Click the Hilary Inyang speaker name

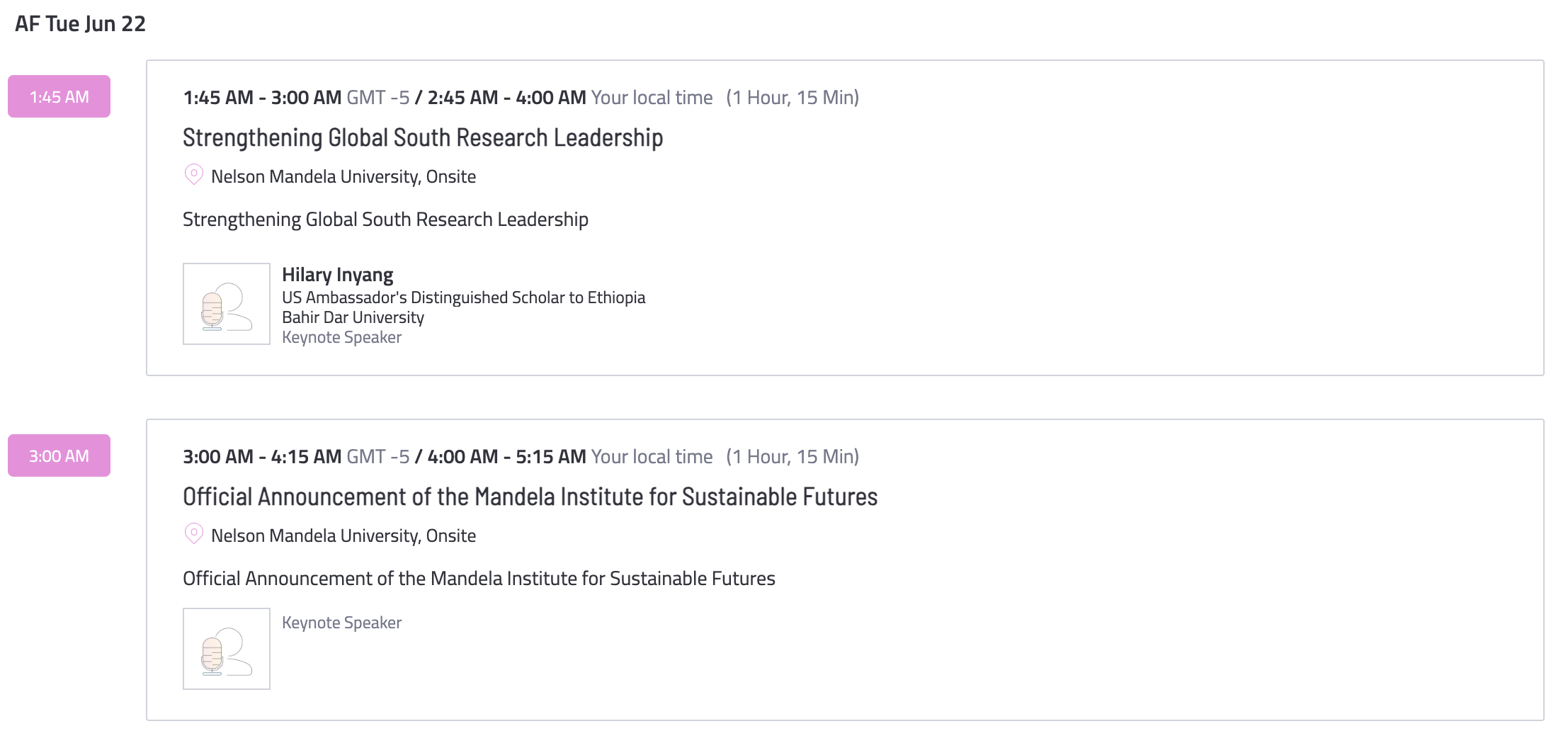pyautogui.click(x=337, y=275)
